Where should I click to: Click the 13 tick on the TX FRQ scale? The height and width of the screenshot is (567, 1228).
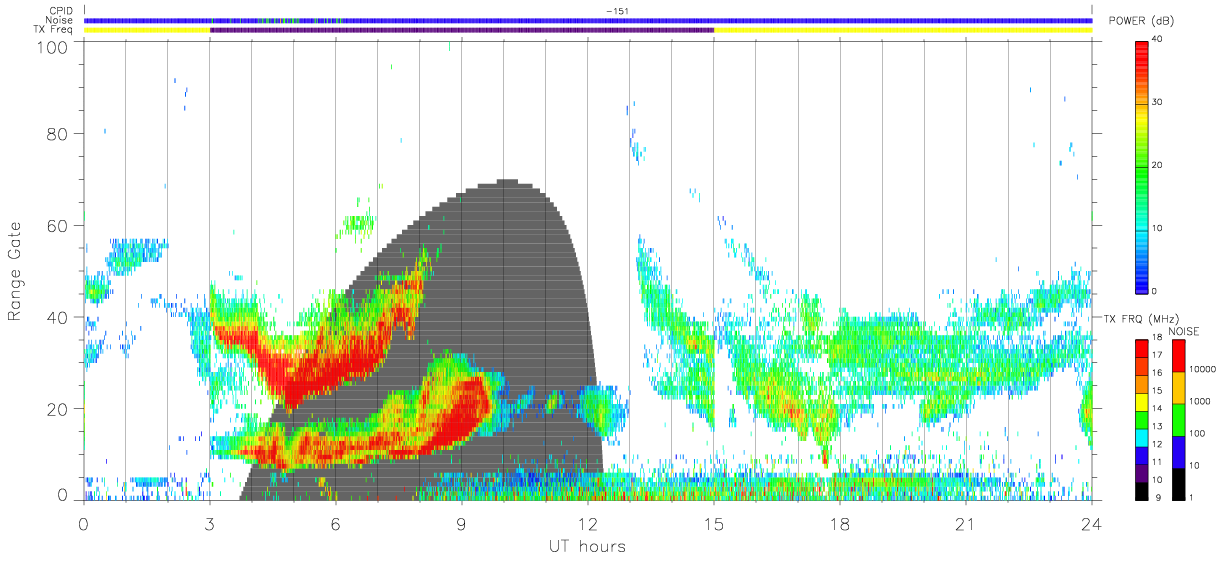point(1159,426)
